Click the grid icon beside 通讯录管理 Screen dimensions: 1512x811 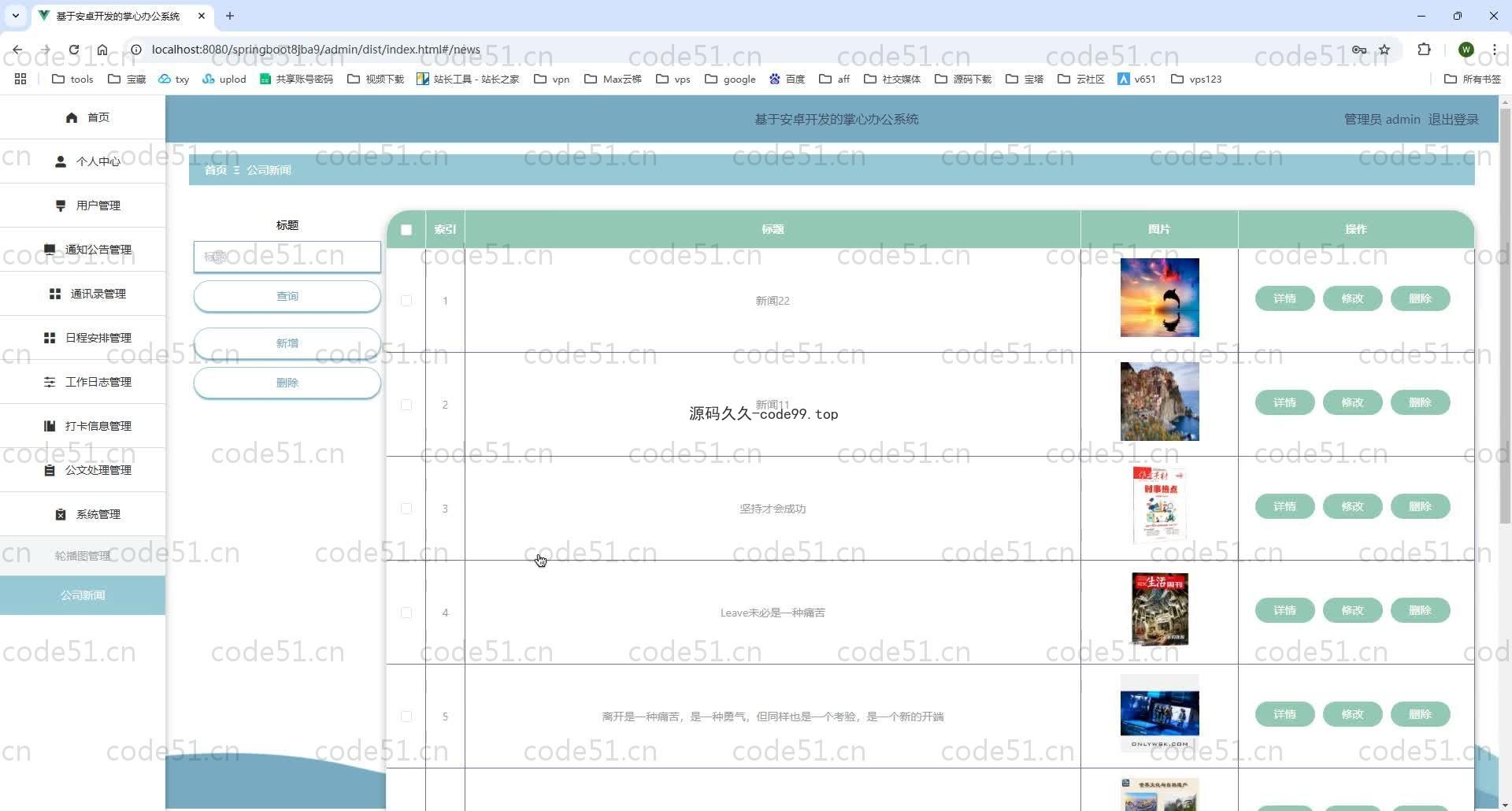(55, 294)
